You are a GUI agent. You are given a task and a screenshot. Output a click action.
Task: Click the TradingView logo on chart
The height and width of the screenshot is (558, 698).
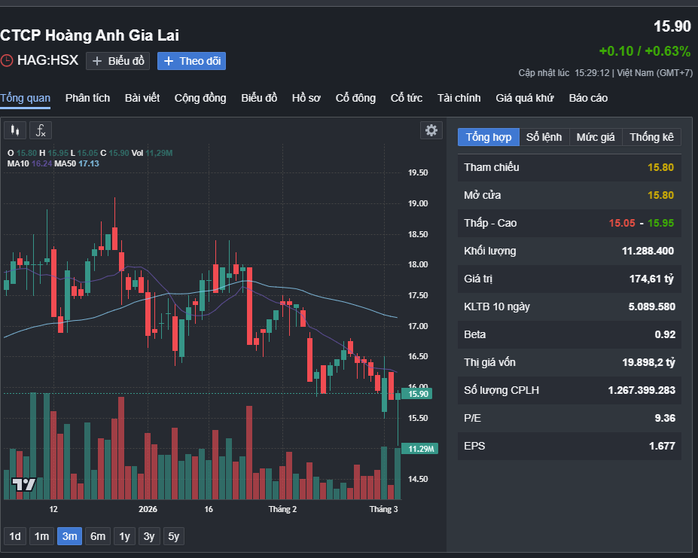click(23, 485)
